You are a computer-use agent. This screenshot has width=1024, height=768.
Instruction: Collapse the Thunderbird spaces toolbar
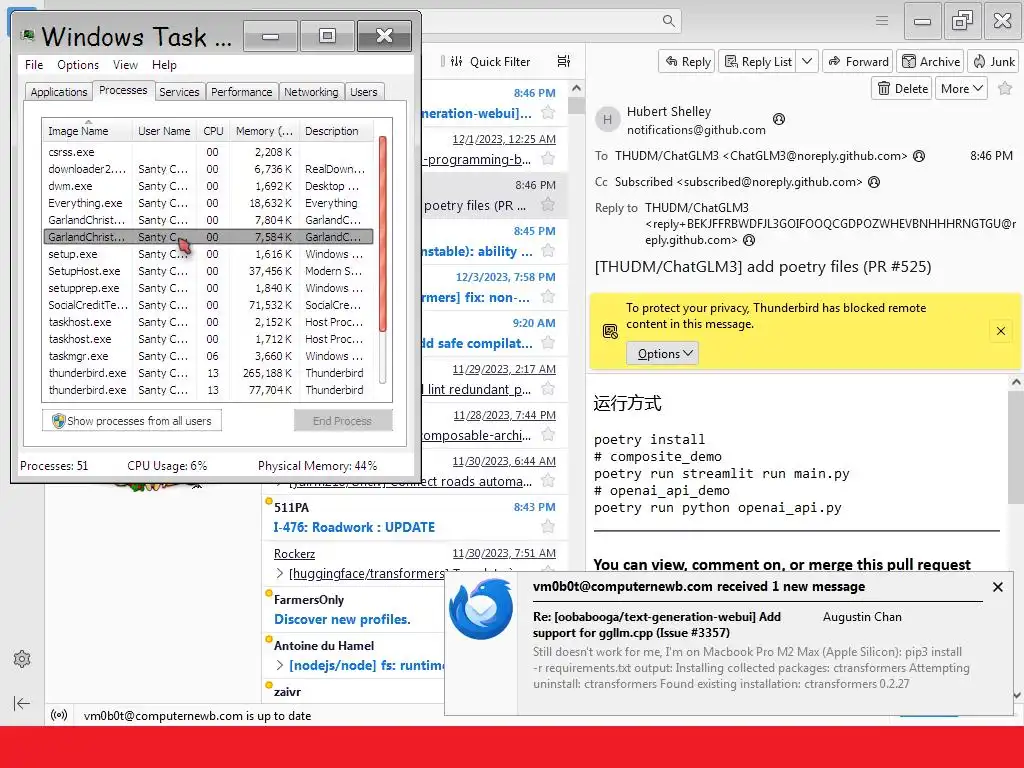22,703
